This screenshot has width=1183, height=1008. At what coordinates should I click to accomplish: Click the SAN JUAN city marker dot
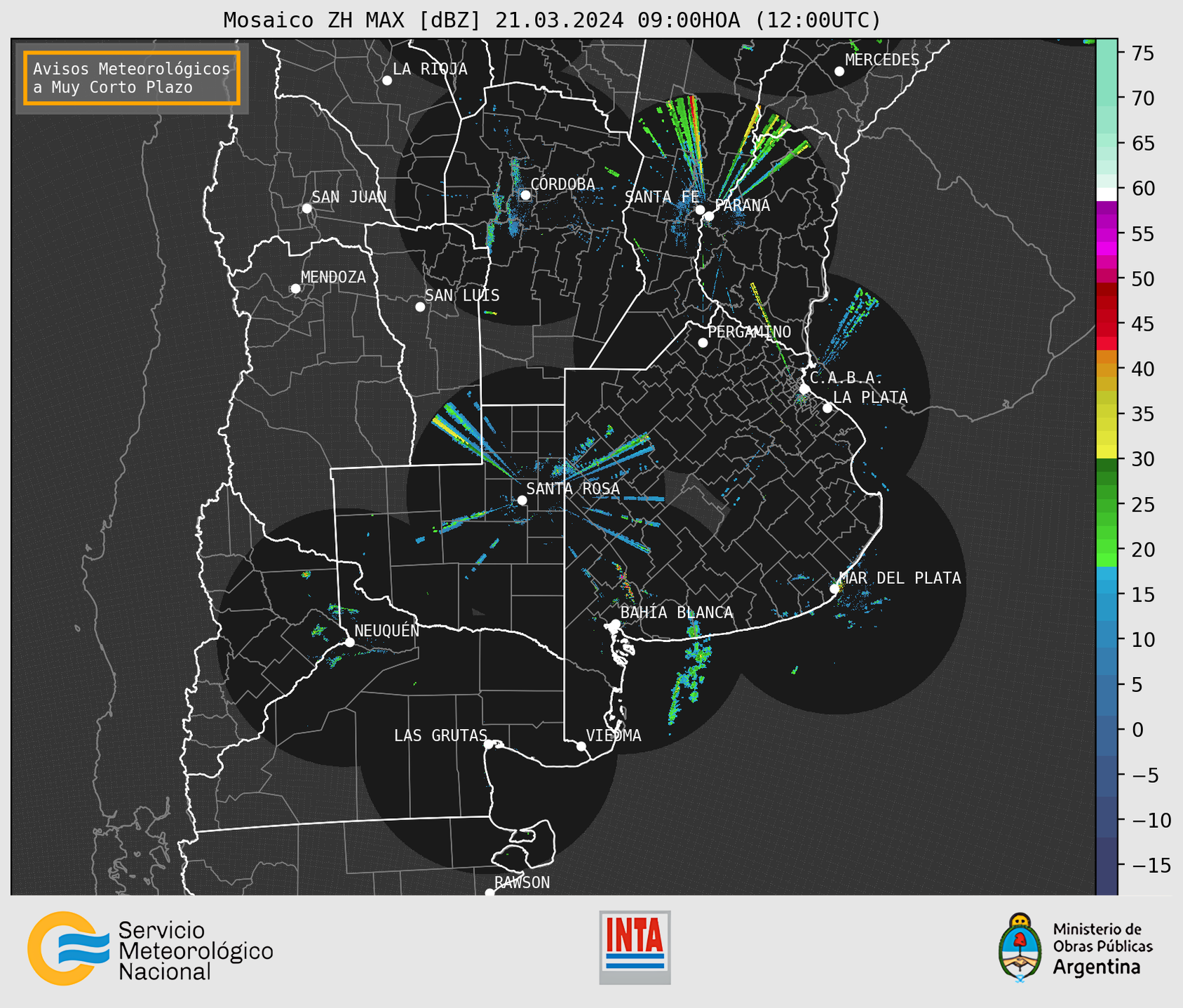[306, 208]
